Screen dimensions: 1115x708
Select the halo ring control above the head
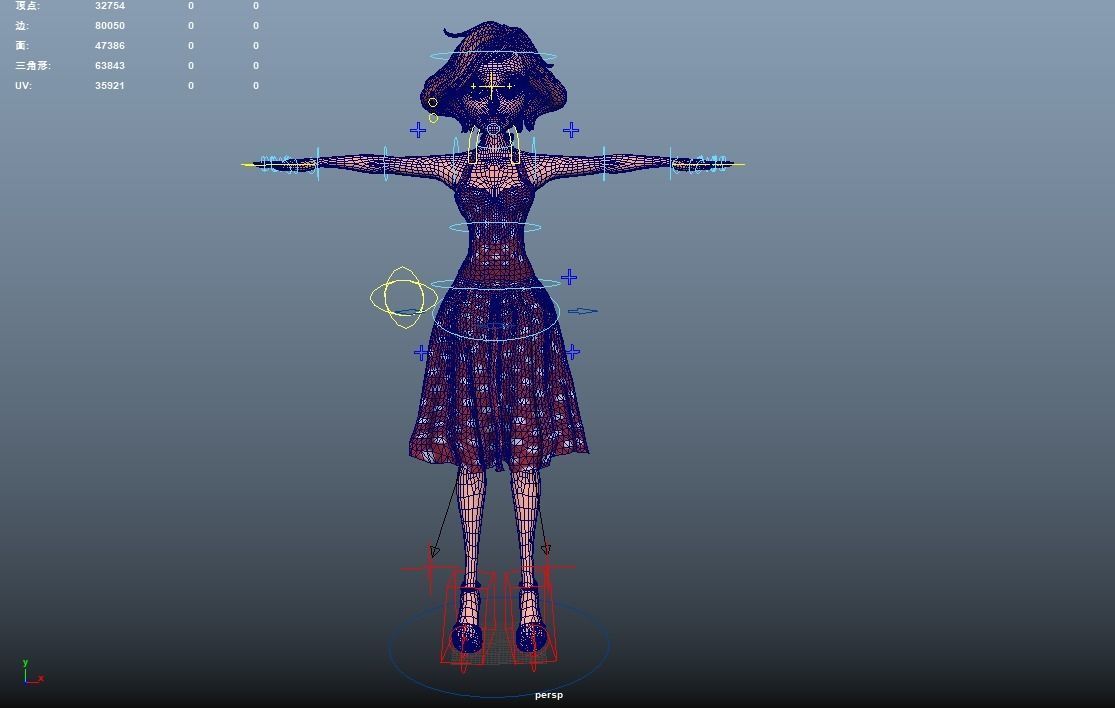(x=493, y=55)
